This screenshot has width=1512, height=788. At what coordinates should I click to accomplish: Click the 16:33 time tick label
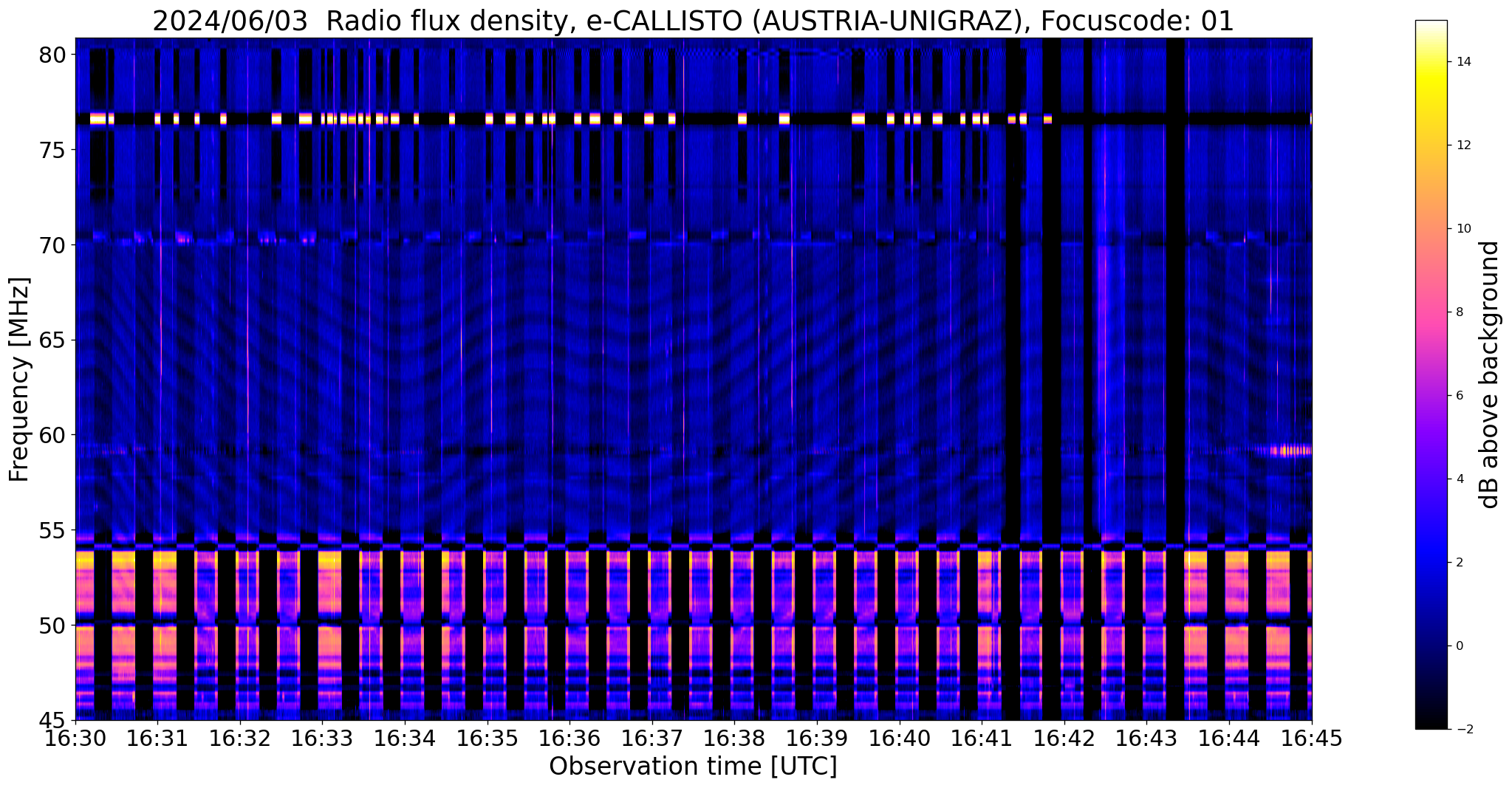[x=323, y=739]
